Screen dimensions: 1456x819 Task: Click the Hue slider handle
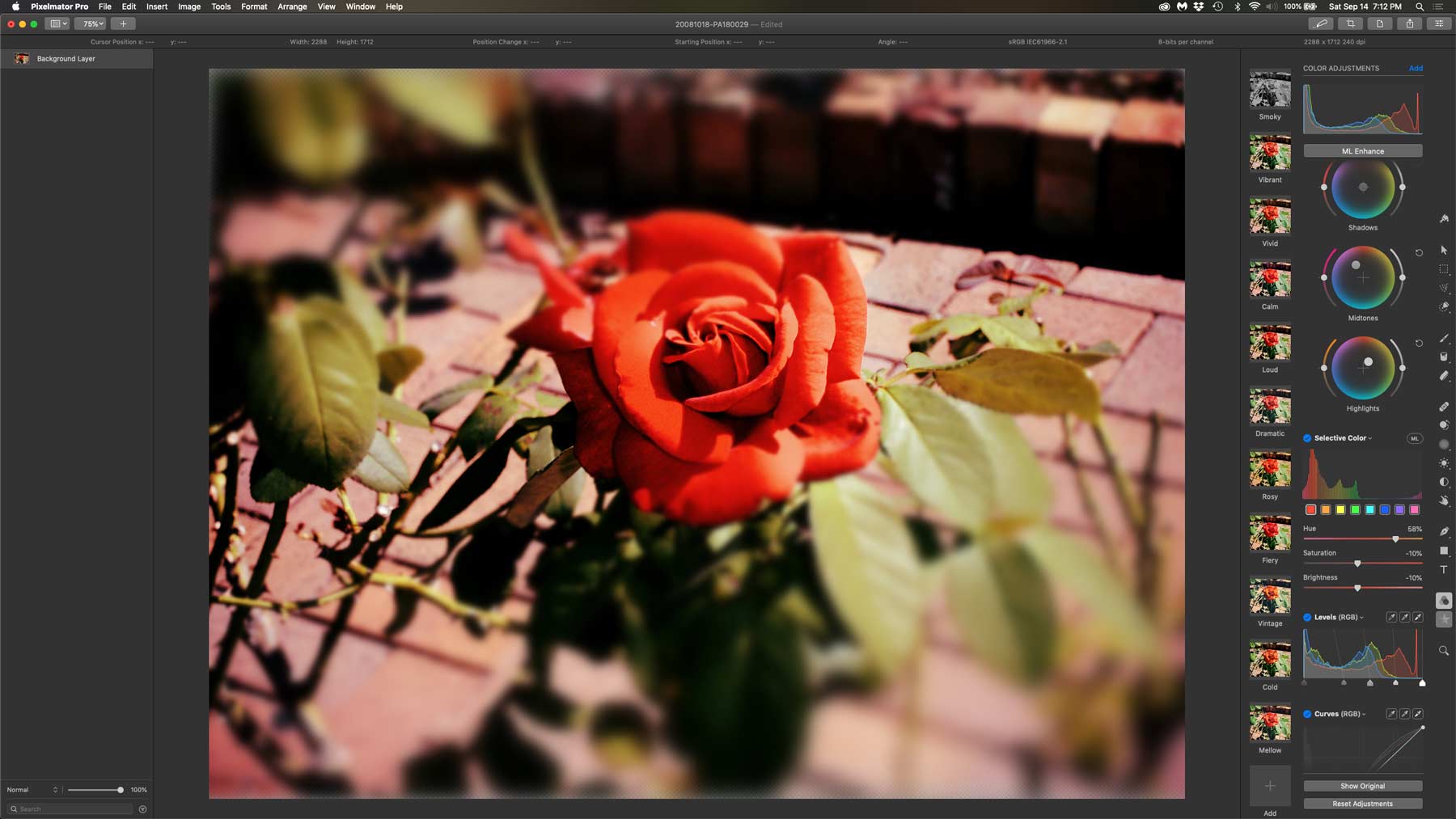tap(1395, 538)
